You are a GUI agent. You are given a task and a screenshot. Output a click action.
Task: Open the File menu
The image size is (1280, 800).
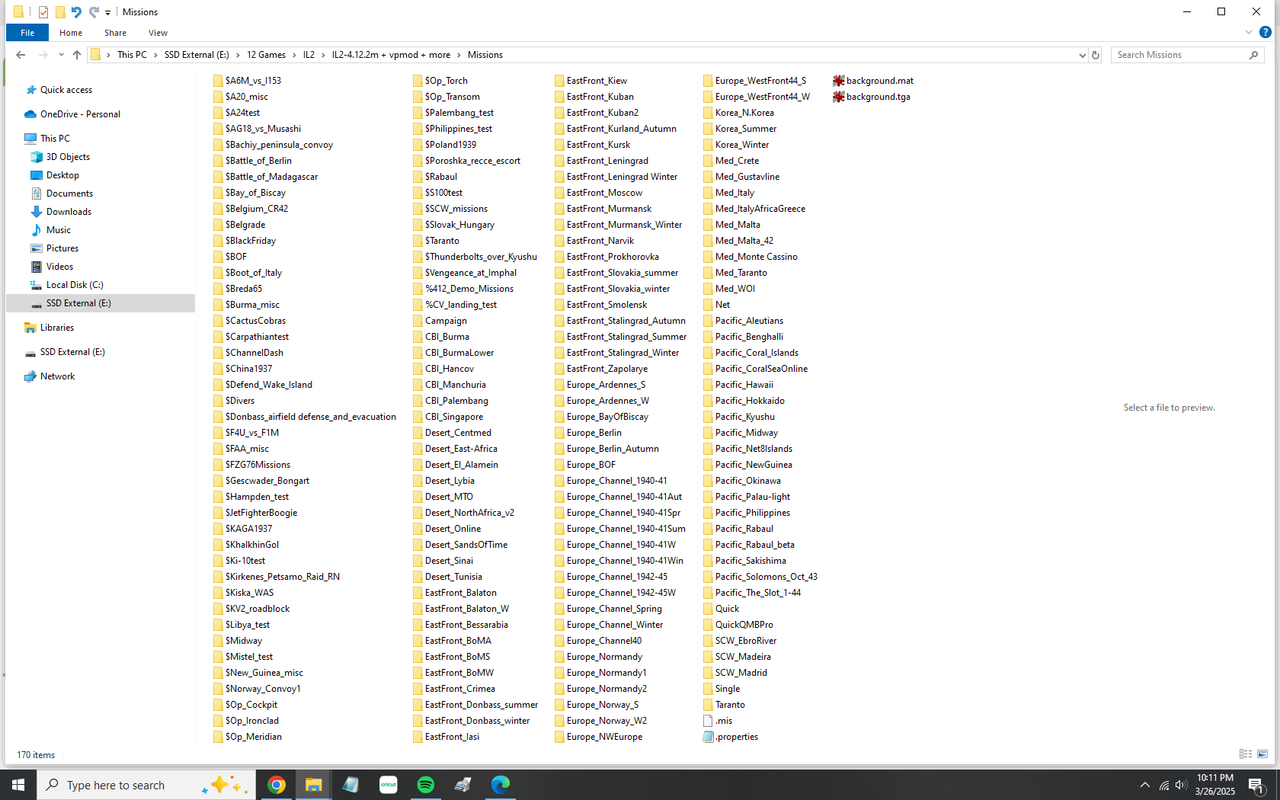point(27,32)
